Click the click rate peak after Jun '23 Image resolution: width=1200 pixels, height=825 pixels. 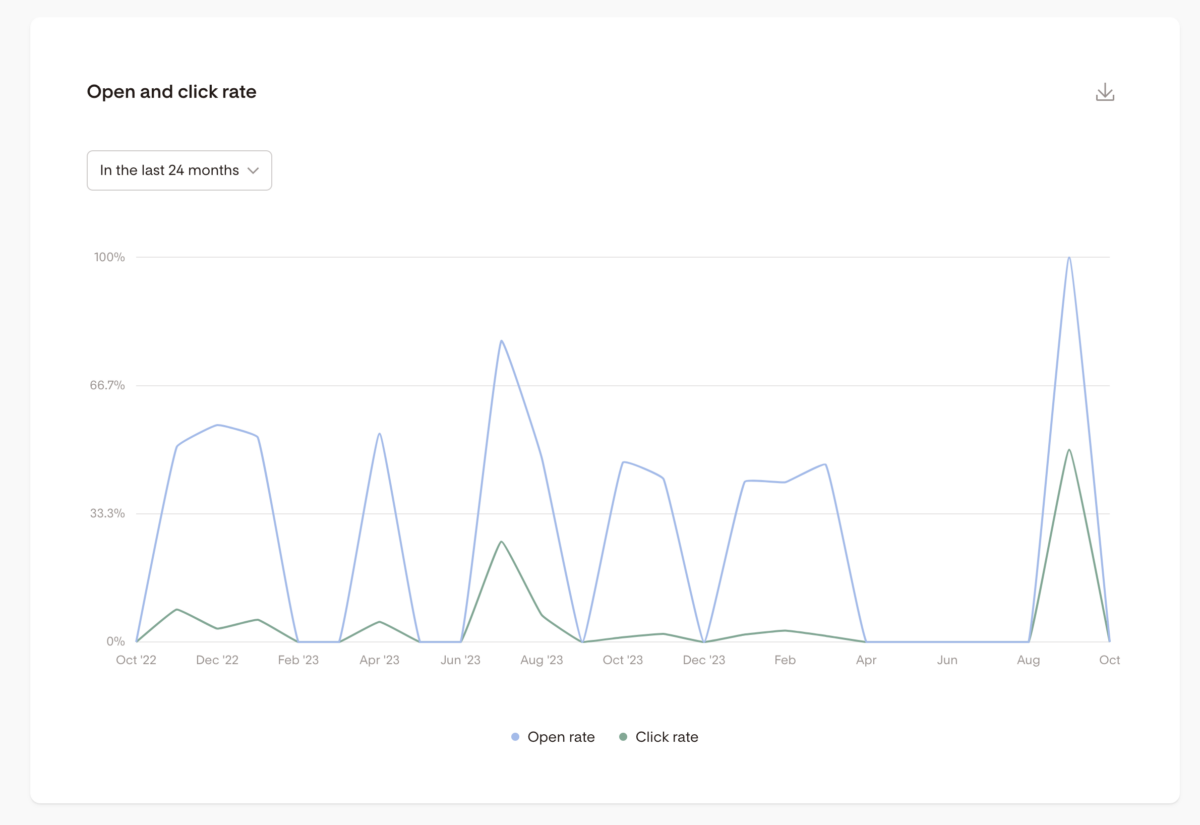tap(501, 542)
